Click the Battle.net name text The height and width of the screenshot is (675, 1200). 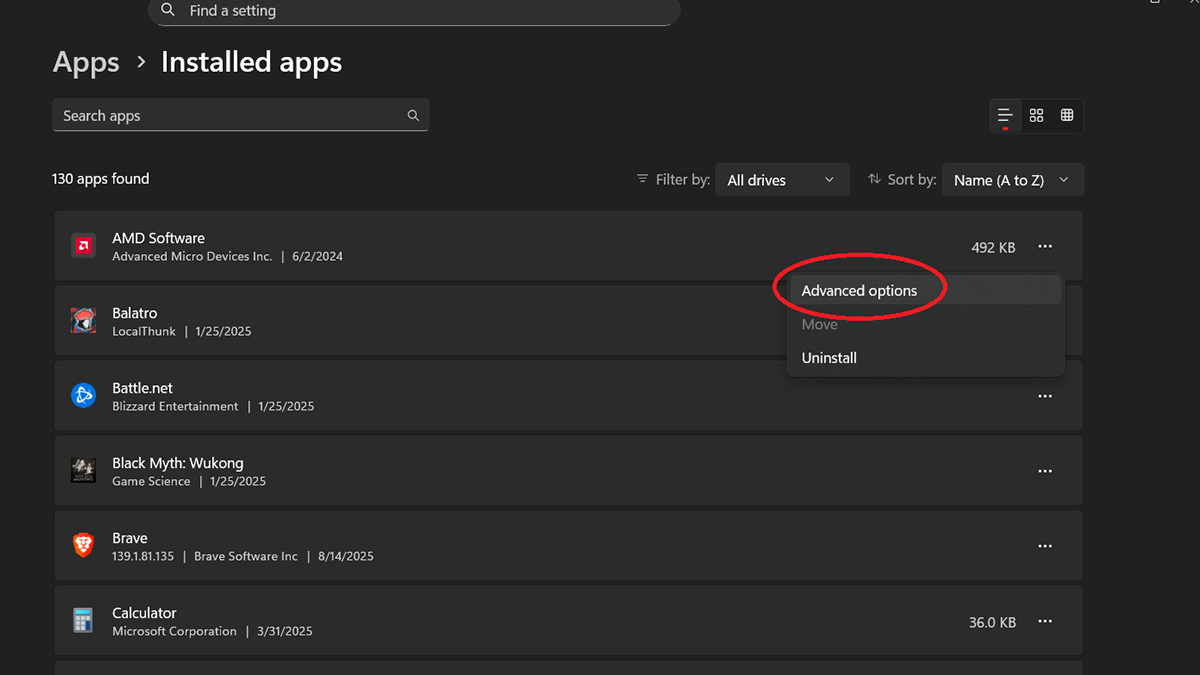143,388
